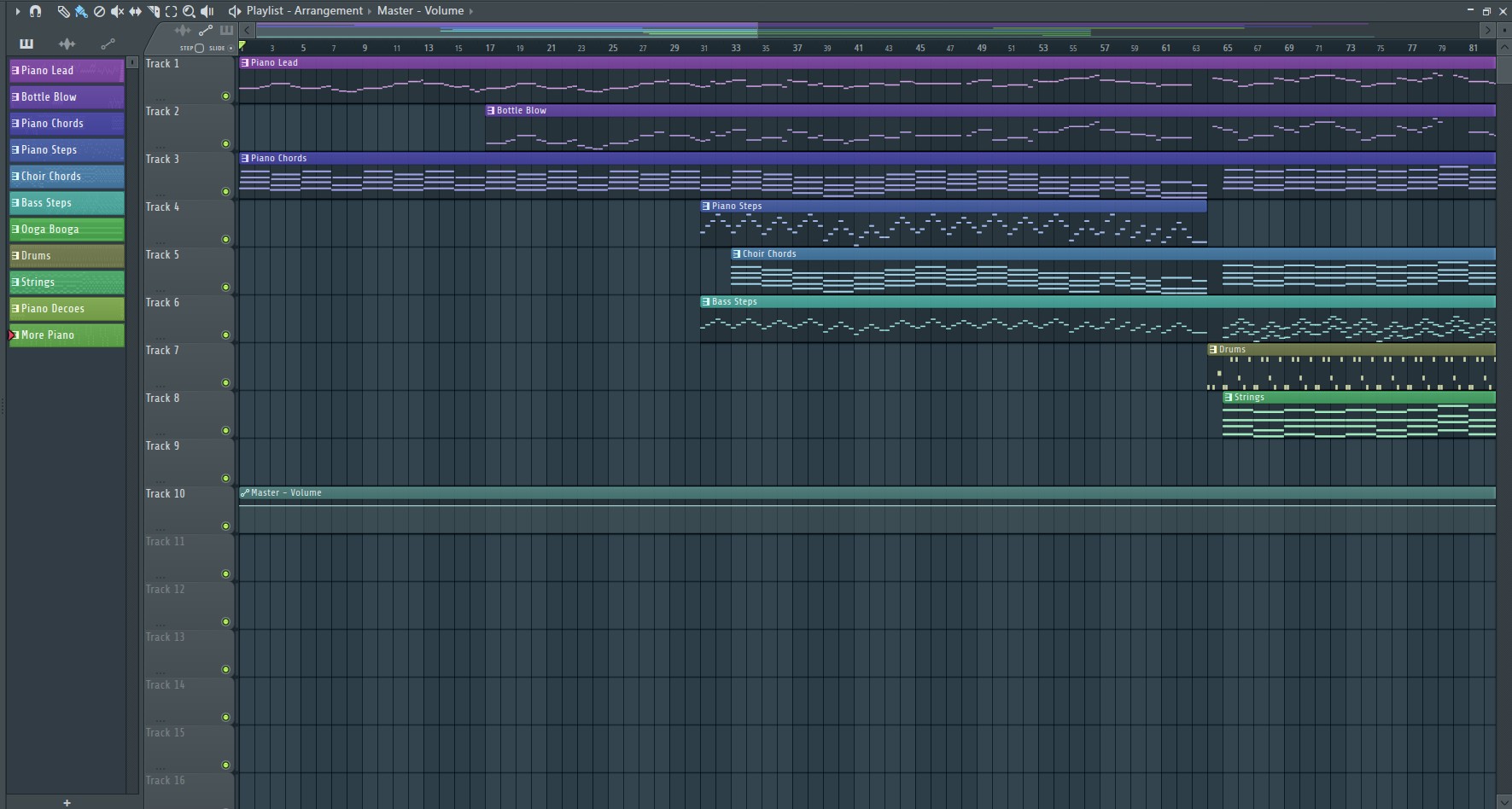Image resolution: width=1512 pixels, height=809 pixels.
Task: Open the Playlist options arrow menu
Action: [17, 11]
